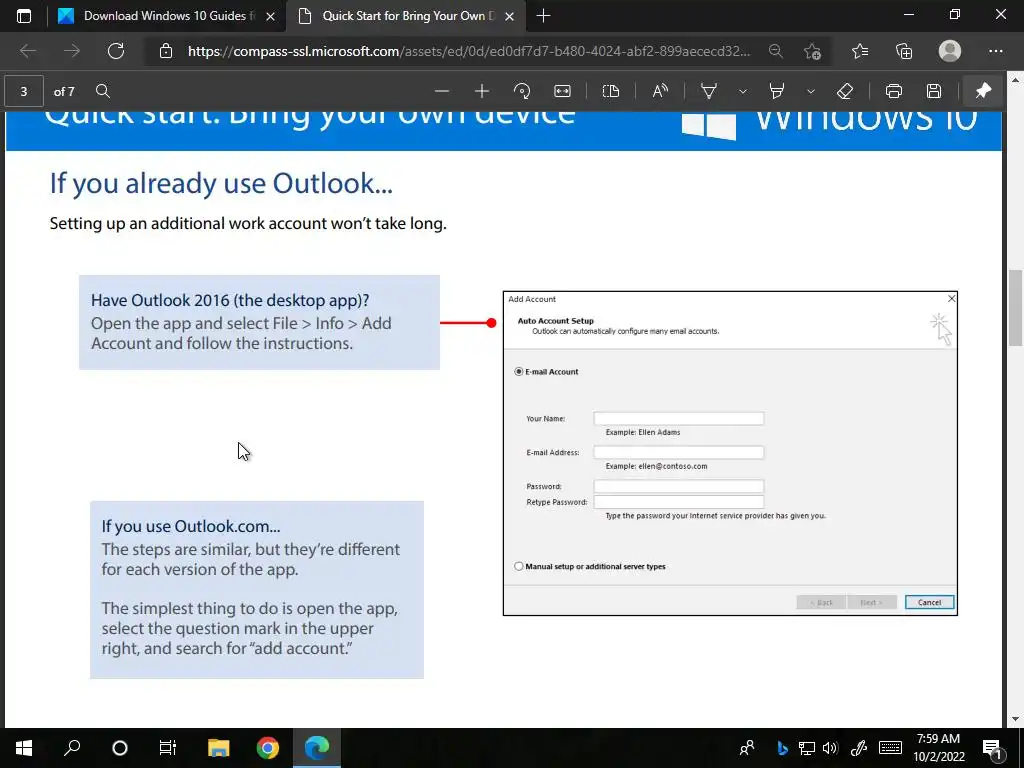This screenshot has width=1024, height=768.
Task: Open the Windows Start menu
Action: tap(24, 748)
